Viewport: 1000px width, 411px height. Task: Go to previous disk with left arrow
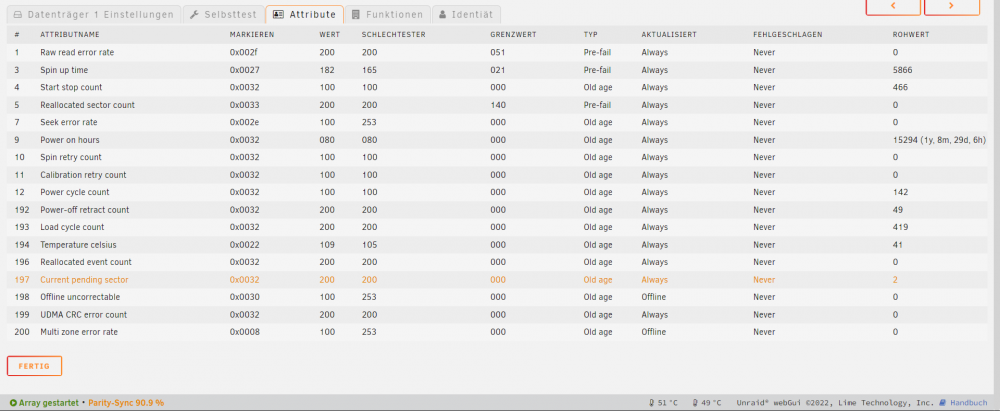tap(893, 6)
